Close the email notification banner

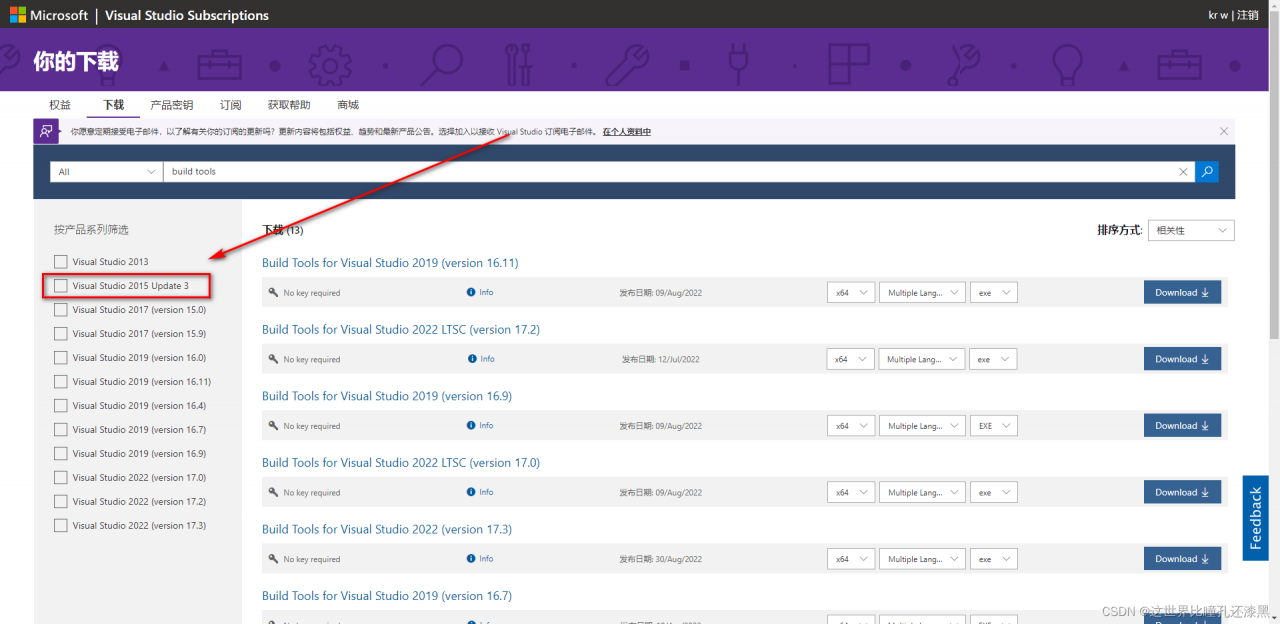click(x=1224, y=131)
